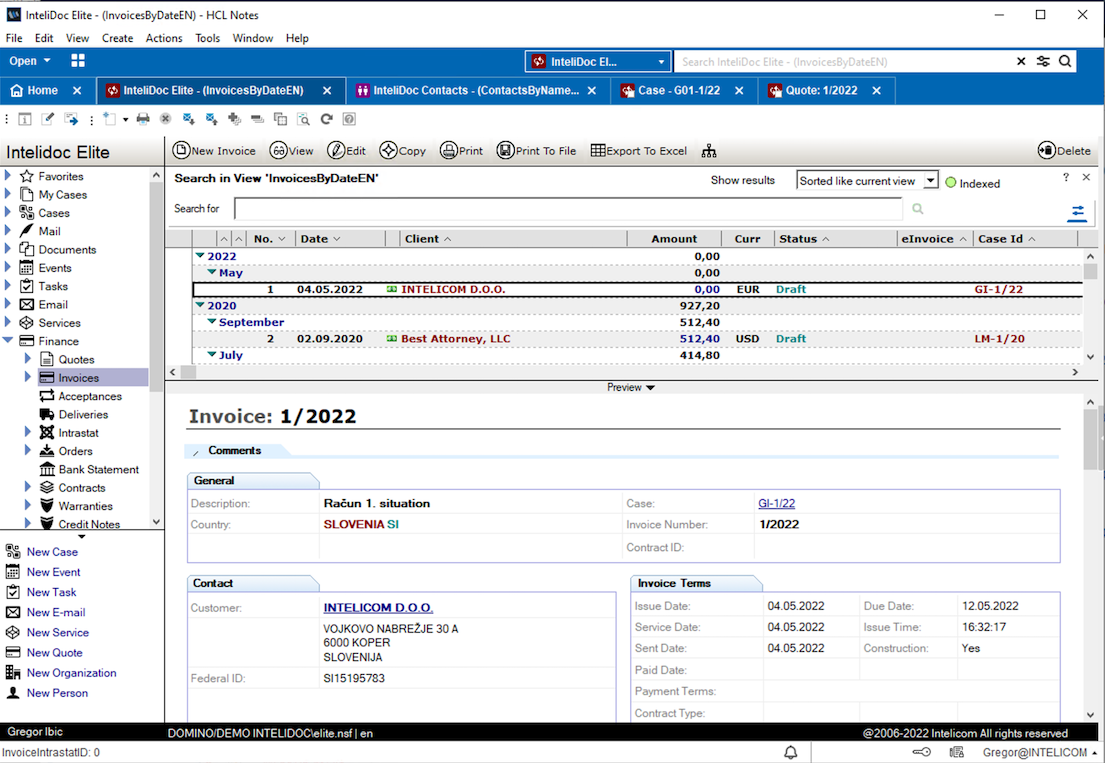Click the Copy action button

(402, 151)
